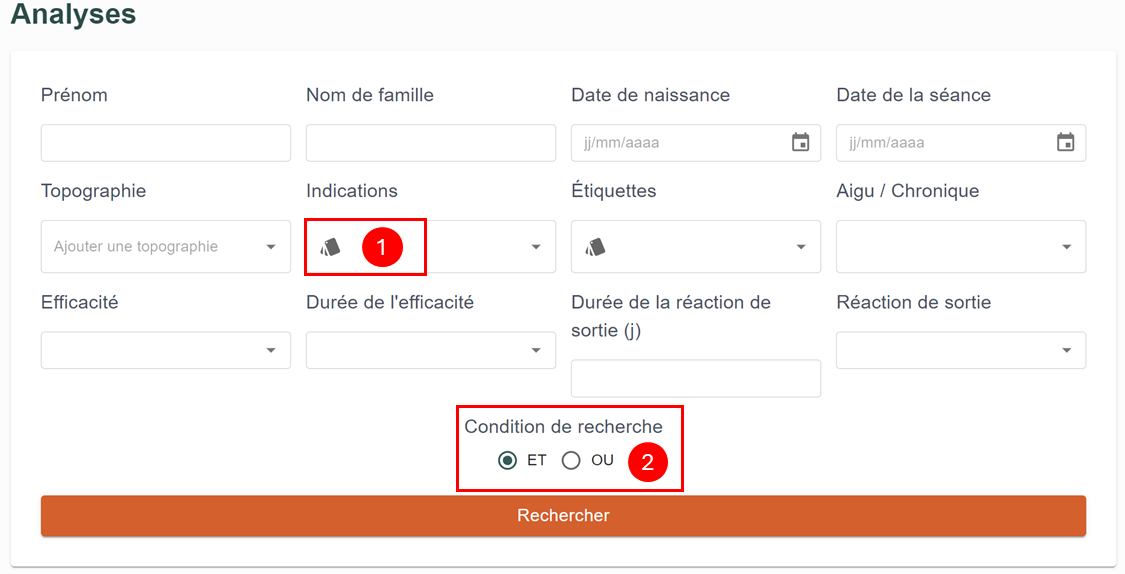Image resolution: width=1125 pixels, height=574 pixels.
Task: Click the Durée de l'efficacité label
Action: (390, 302)
